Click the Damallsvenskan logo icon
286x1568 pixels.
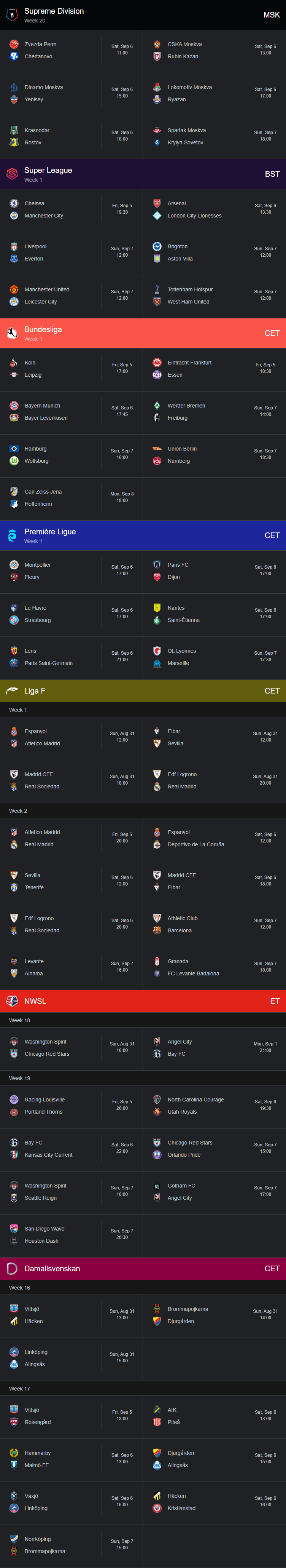coord(12,1269)
